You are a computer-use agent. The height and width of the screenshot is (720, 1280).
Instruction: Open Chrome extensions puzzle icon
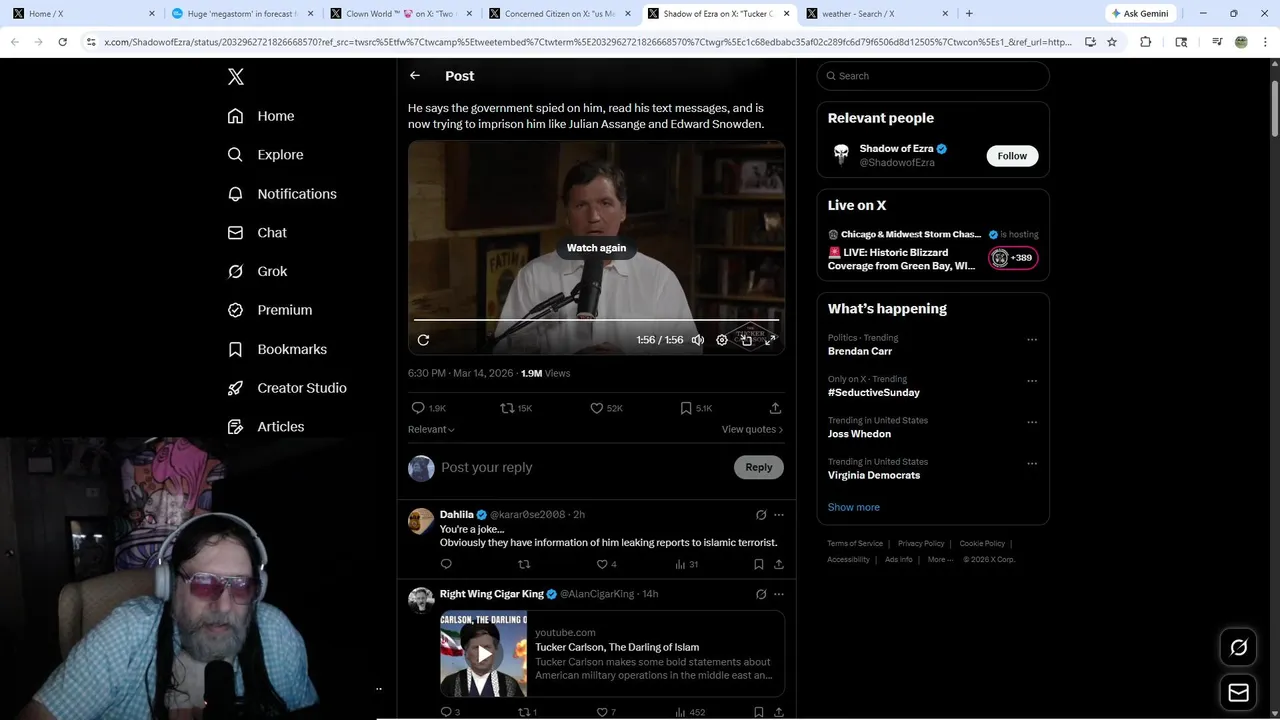pyautogui.click(x=1146, y=42)
